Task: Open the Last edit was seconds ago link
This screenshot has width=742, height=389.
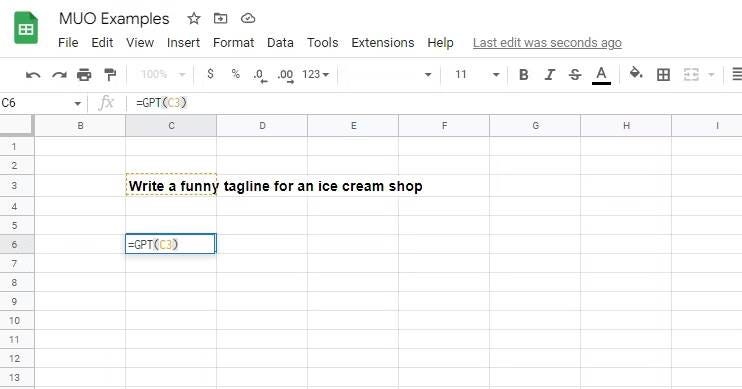Action: (x=547, y=43)
